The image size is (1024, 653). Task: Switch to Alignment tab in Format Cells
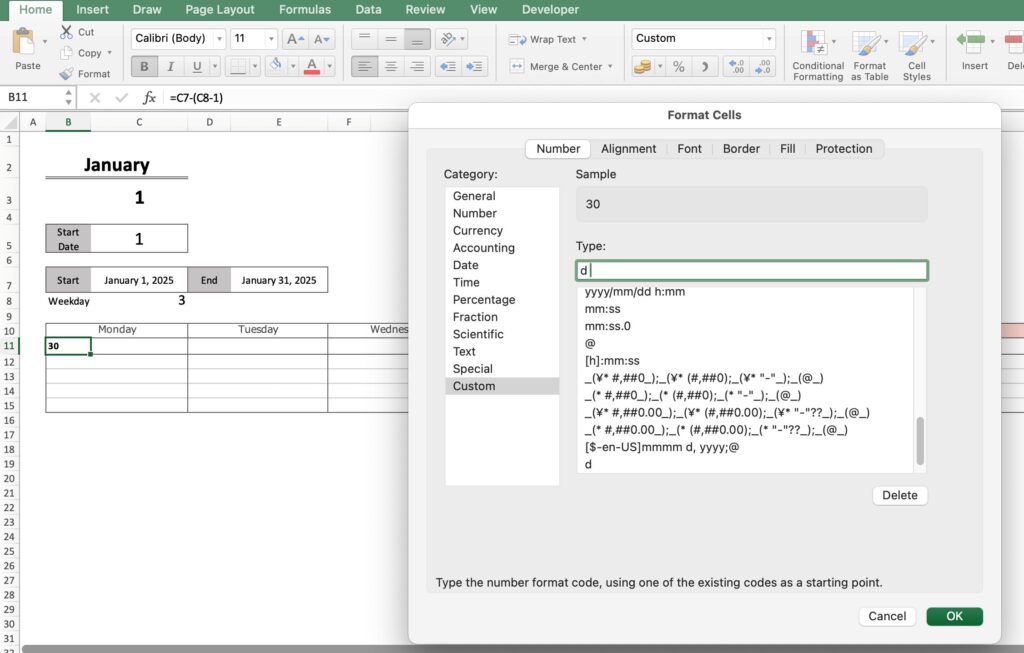(628, 149)
